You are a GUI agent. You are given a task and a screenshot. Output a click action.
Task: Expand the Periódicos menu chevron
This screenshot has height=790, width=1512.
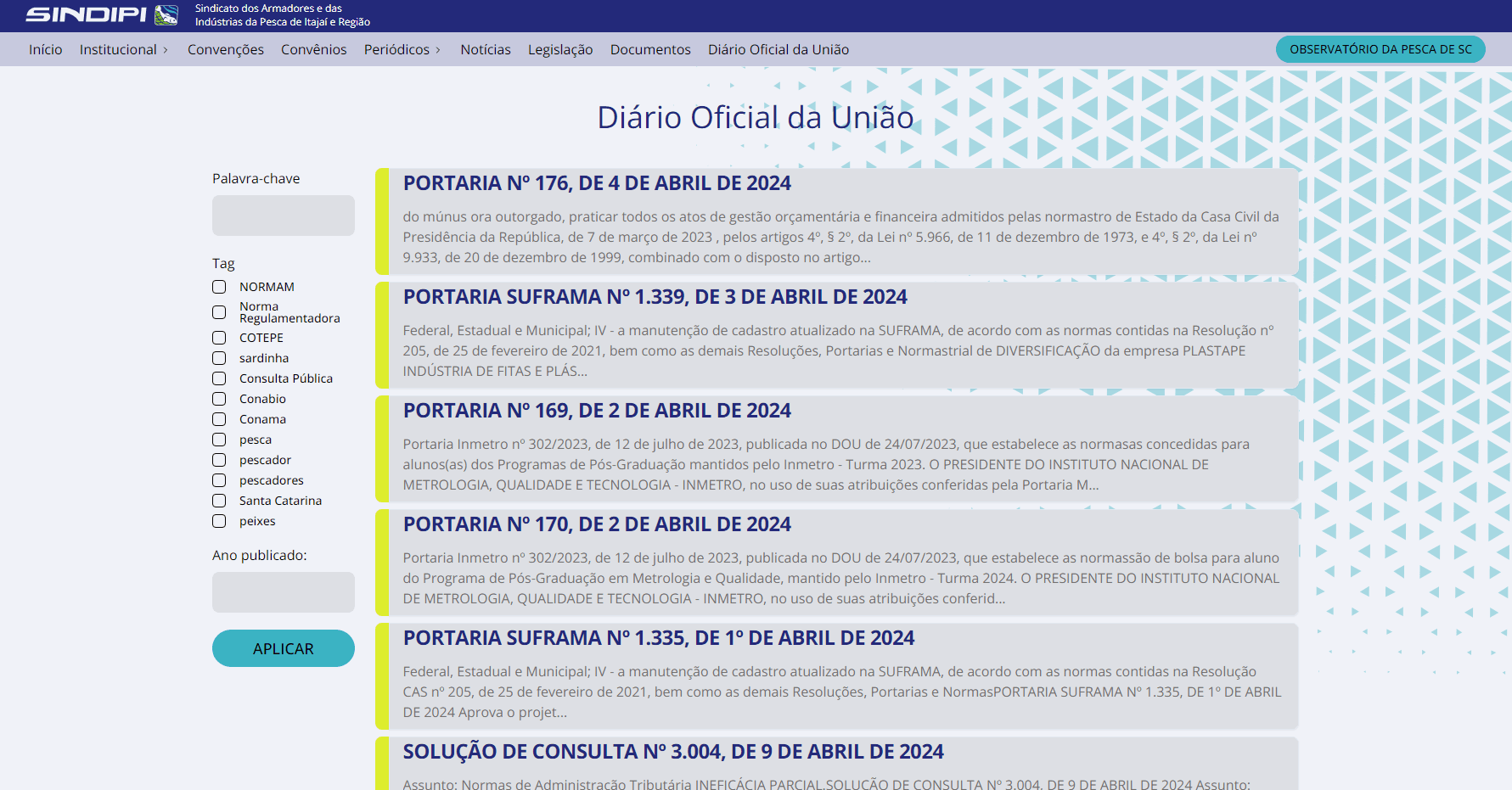coord(438,50)
